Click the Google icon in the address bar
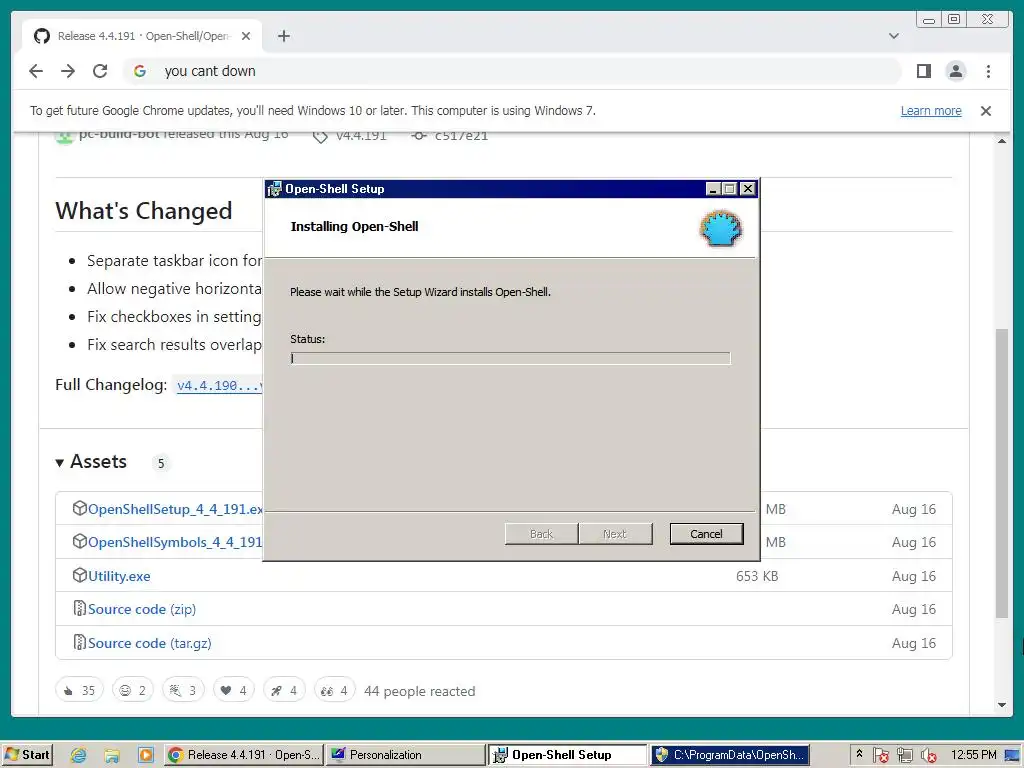1024x768 pixels. [x=140, y=71]
